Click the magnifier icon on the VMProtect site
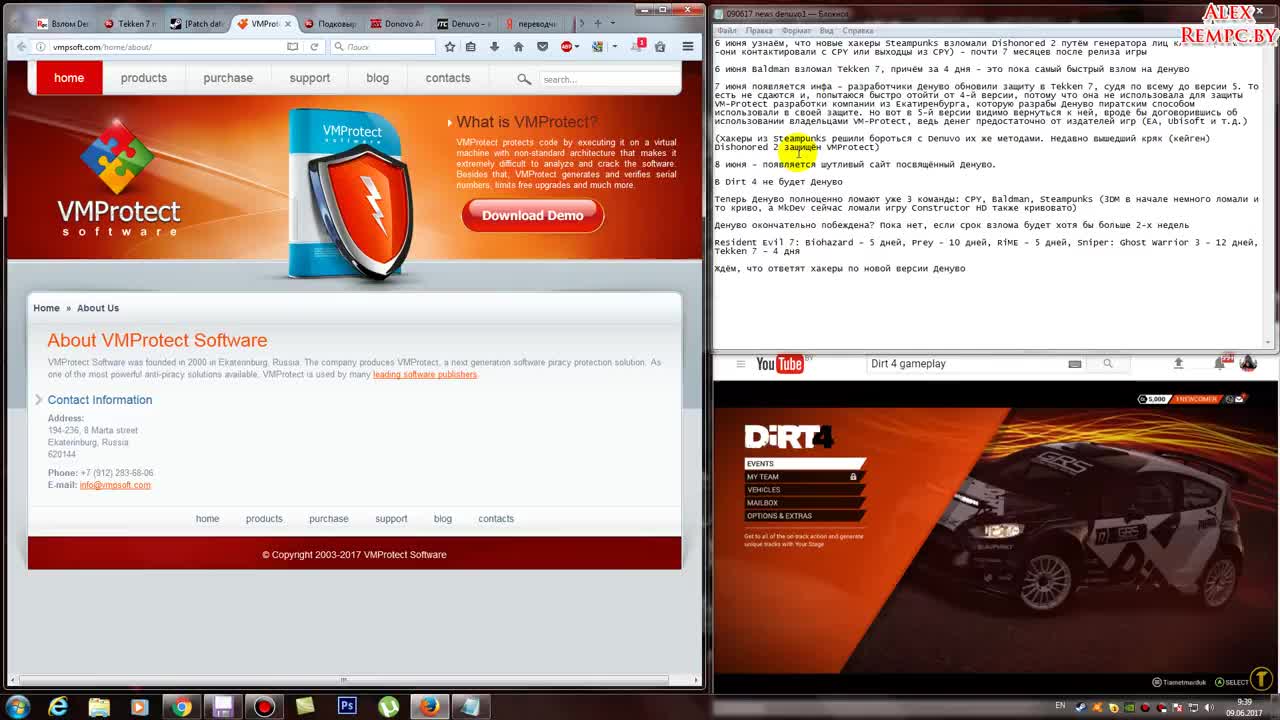Screen dimensions: 1280x720 point(524,79)
